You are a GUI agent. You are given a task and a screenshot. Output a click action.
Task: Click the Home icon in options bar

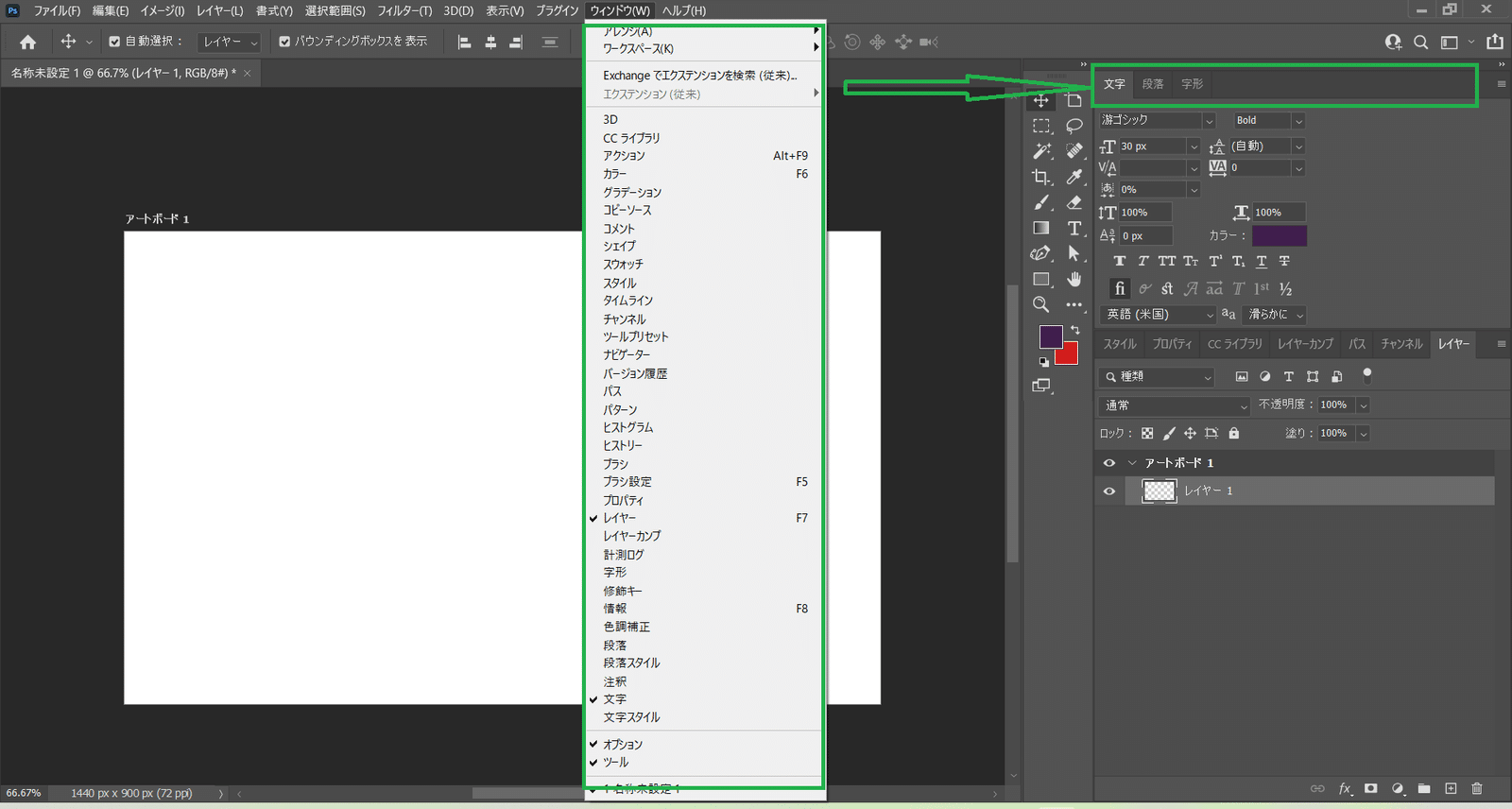(27, 42)
